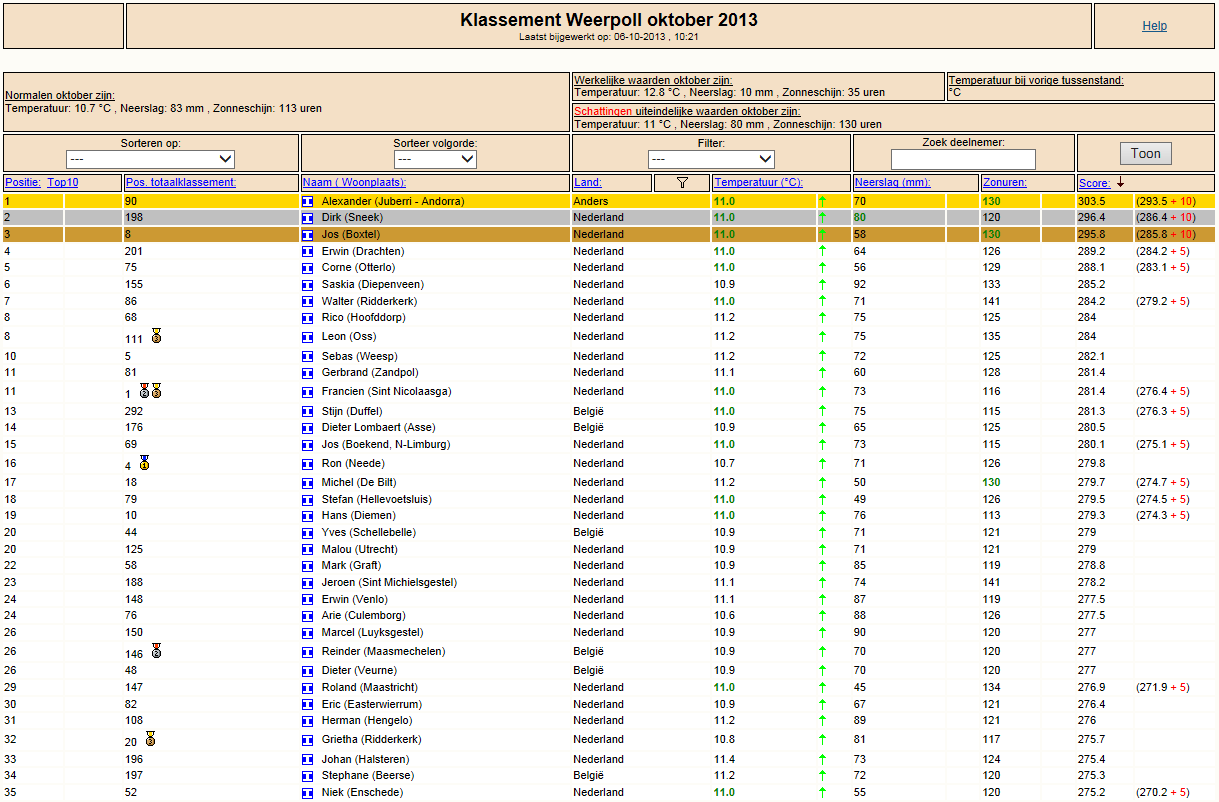Viewport: 1219px width, 802px height.
Task: Click the green up arrow in Saskia (Diepenveen) row
Action: tap(822, 284)
